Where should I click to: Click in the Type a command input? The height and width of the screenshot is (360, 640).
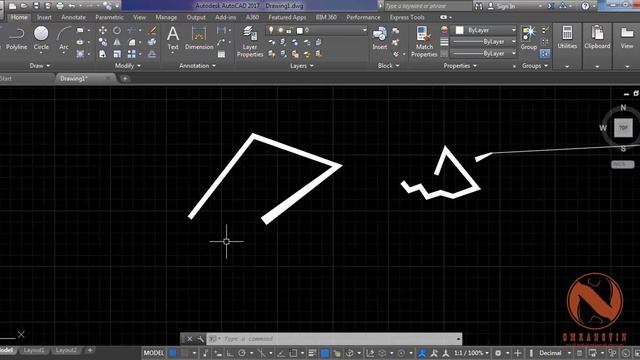coord(333,339)
